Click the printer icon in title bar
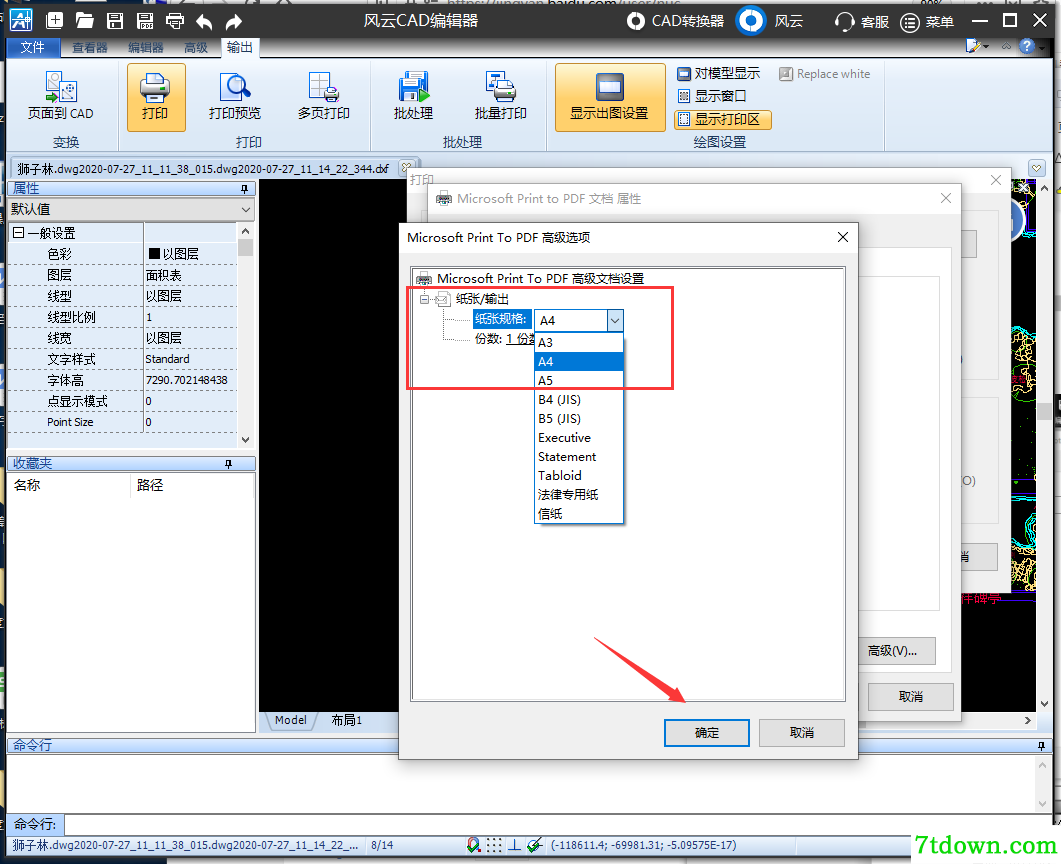Image resolution: width=1061 pixels, height=864 pixels. [175, 21]
